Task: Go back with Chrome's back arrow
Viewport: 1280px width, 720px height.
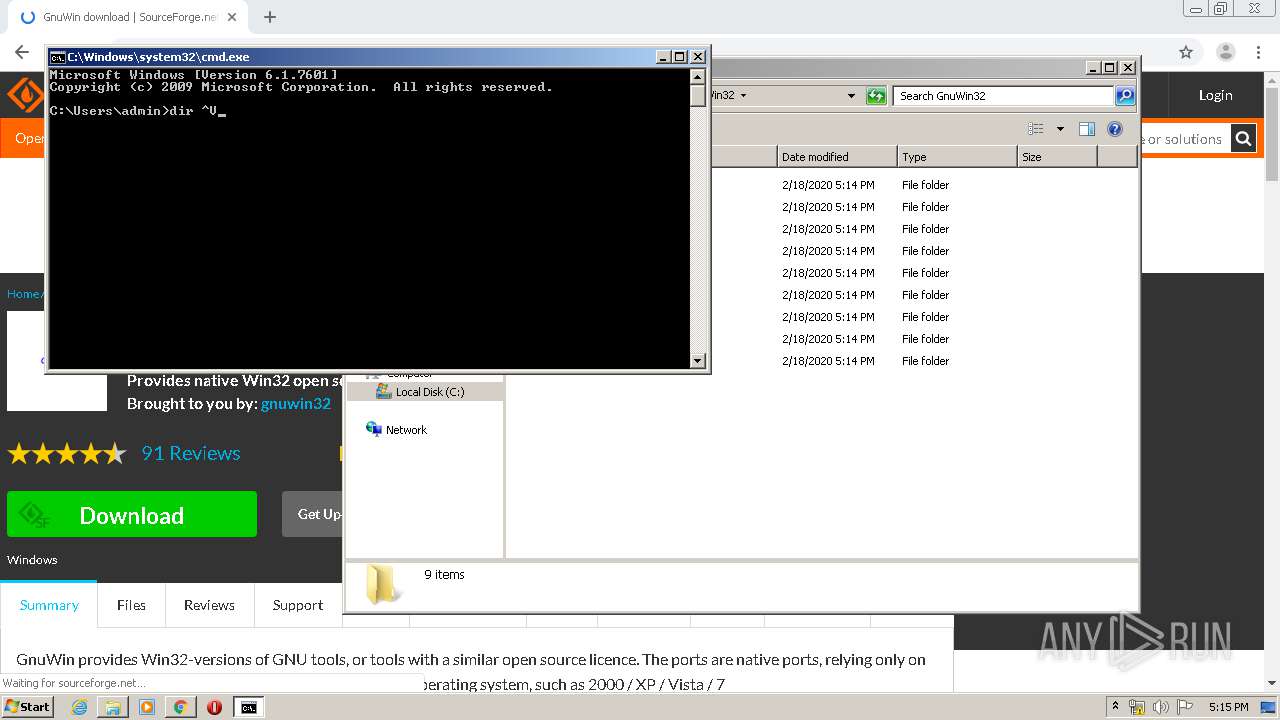Action: (22, 52)
